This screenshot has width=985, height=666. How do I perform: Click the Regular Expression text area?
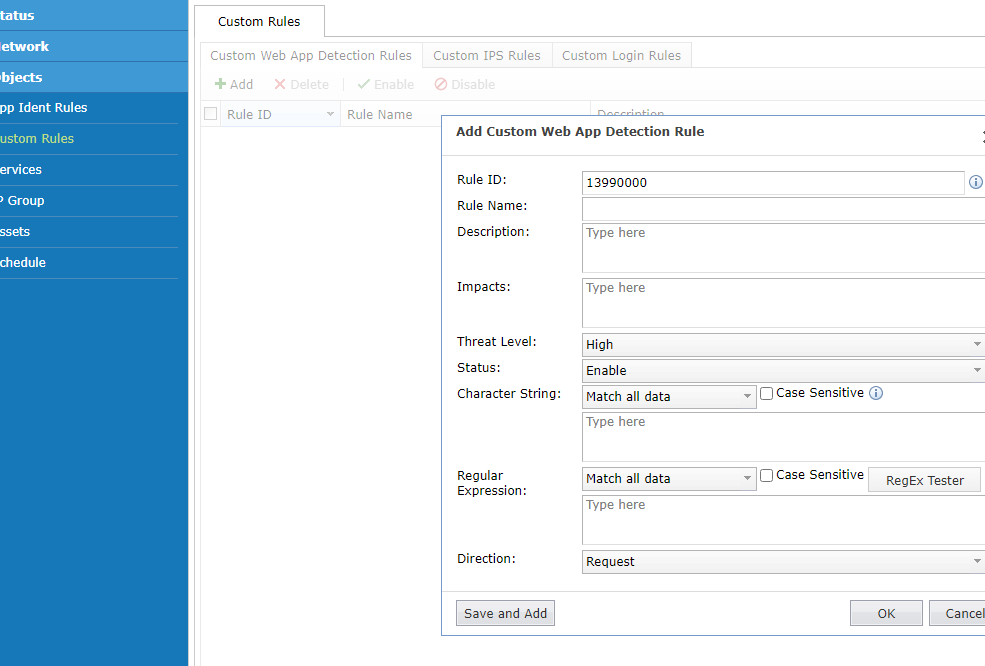(783, 520)
